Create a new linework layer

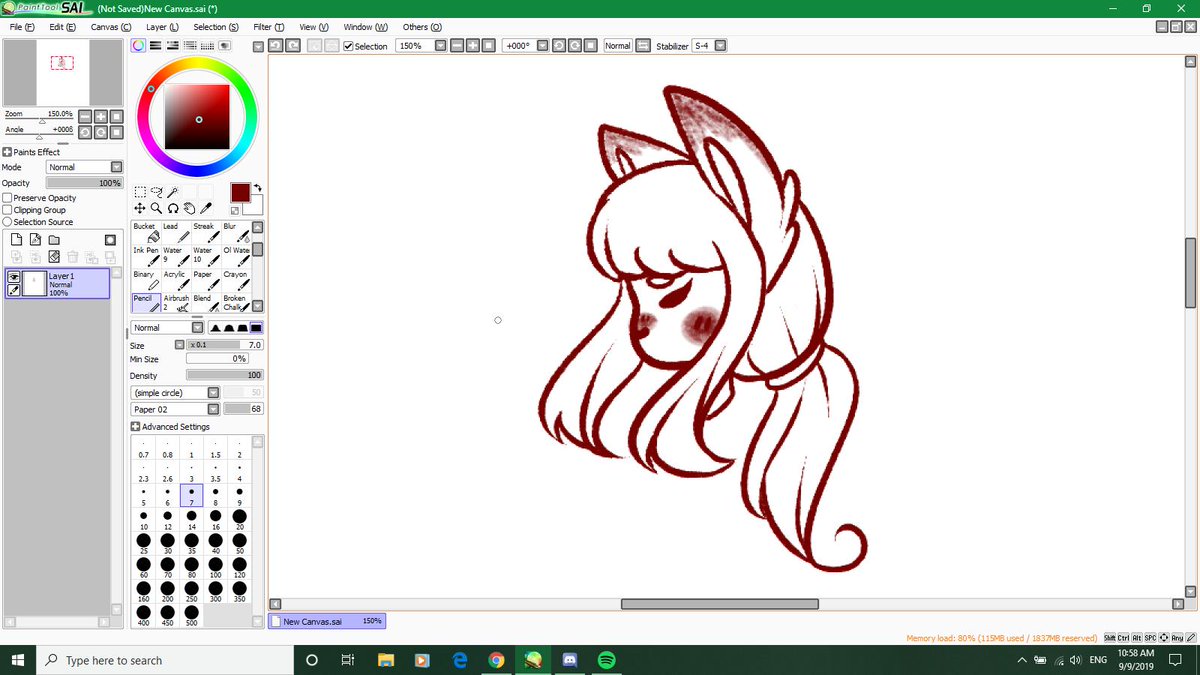pyautogui.click(x=34, y=240)
